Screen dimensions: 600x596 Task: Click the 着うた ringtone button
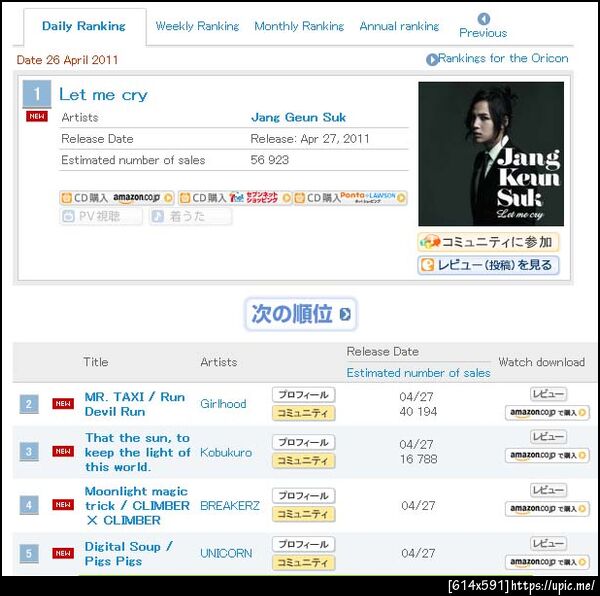click(190, 217)
